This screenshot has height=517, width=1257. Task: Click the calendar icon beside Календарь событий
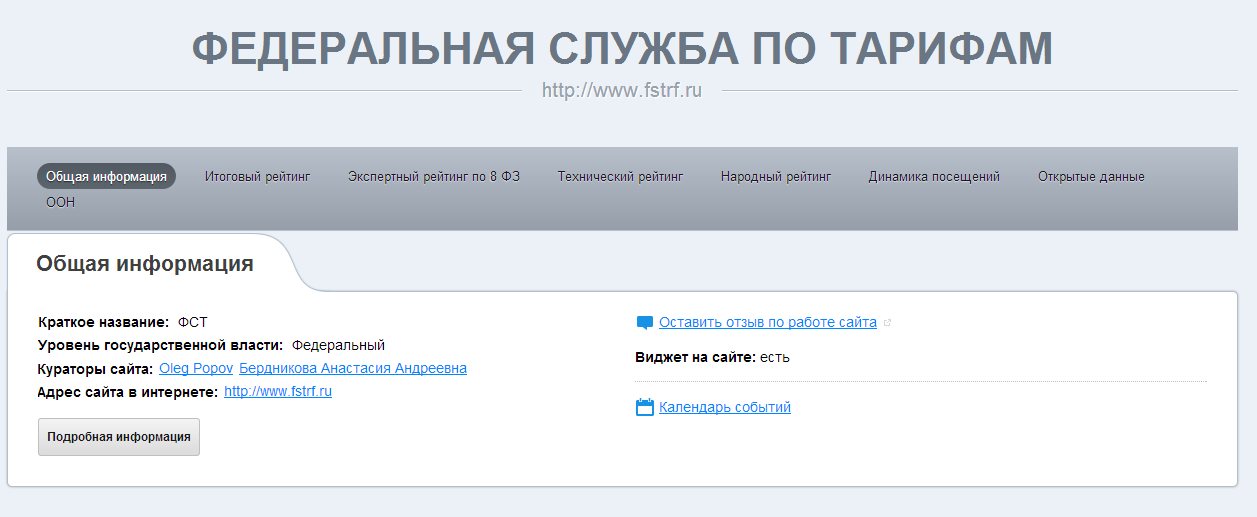pos(644,407)
